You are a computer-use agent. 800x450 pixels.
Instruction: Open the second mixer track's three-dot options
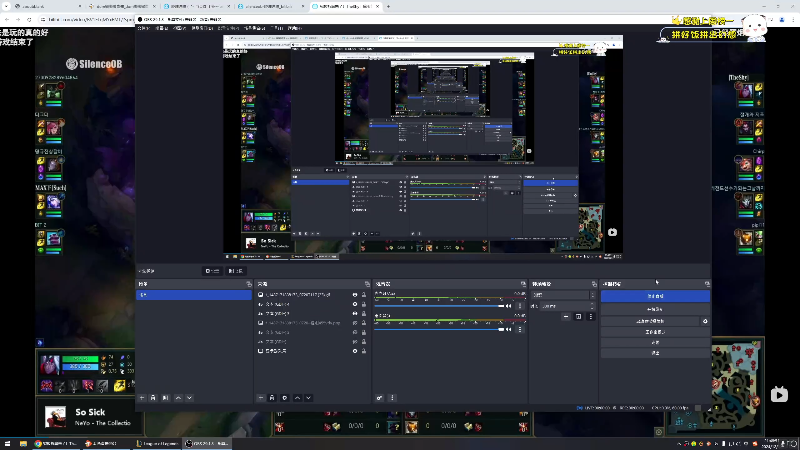pos(520,330)
